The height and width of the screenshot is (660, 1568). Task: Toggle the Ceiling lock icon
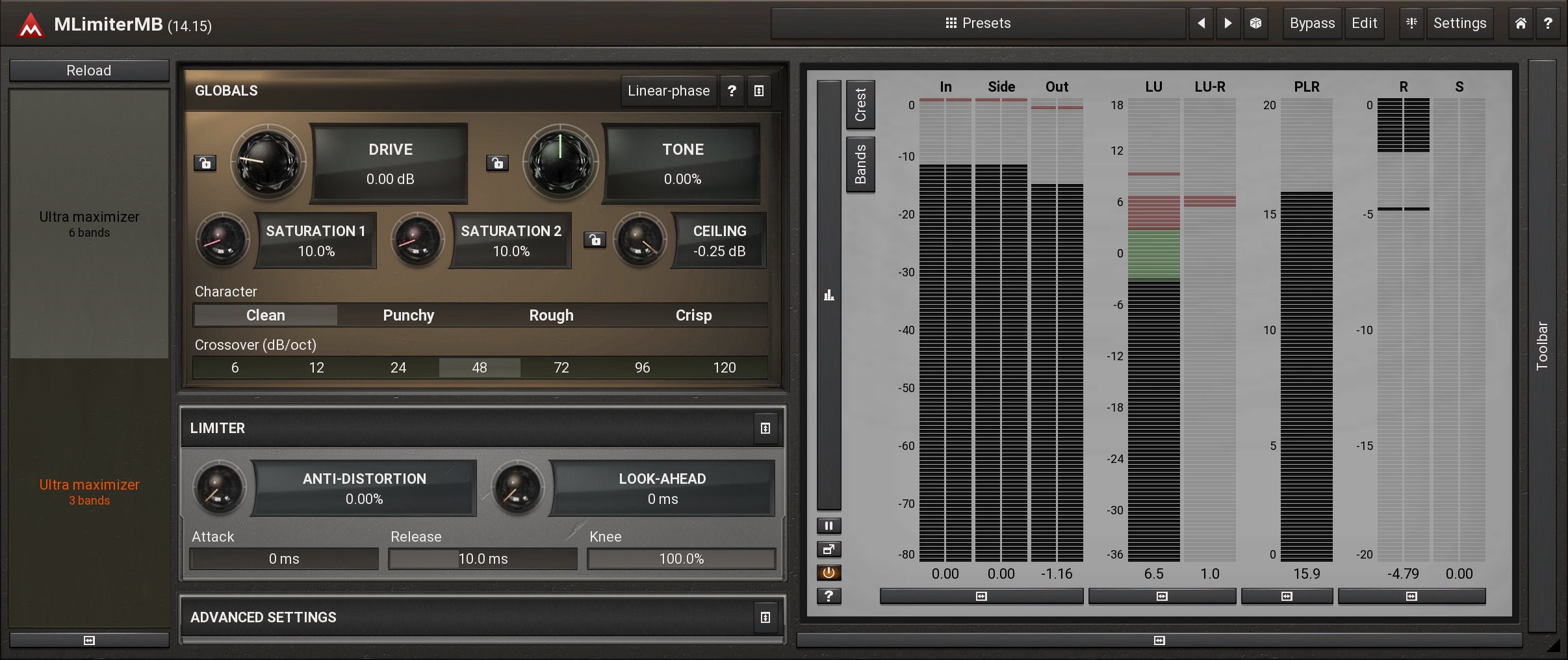point(595,240)
